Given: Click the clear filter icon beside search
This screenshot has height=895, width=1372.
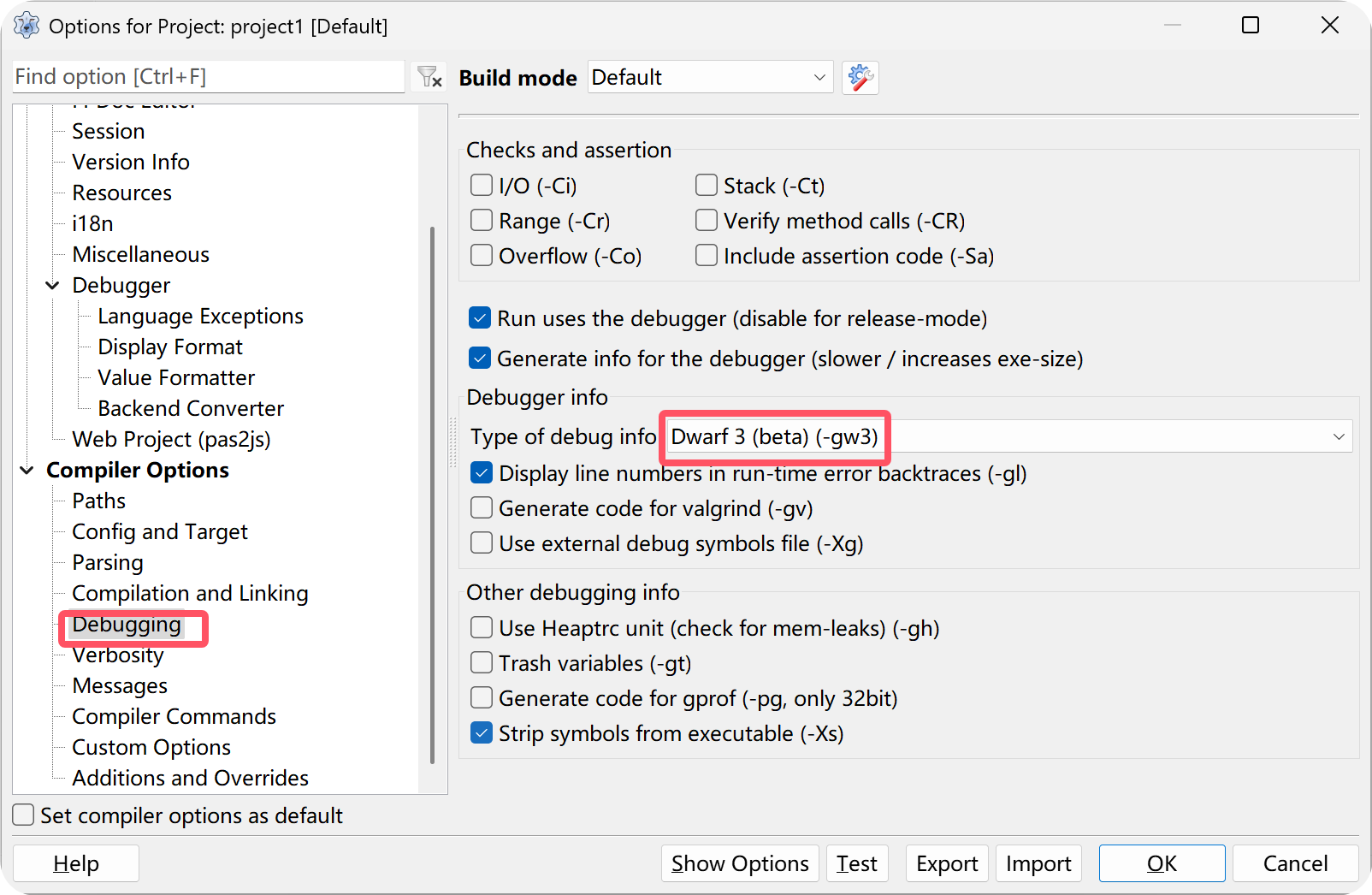Looking at the screenshot, I should pyautogui.click(x=429, y=77).
